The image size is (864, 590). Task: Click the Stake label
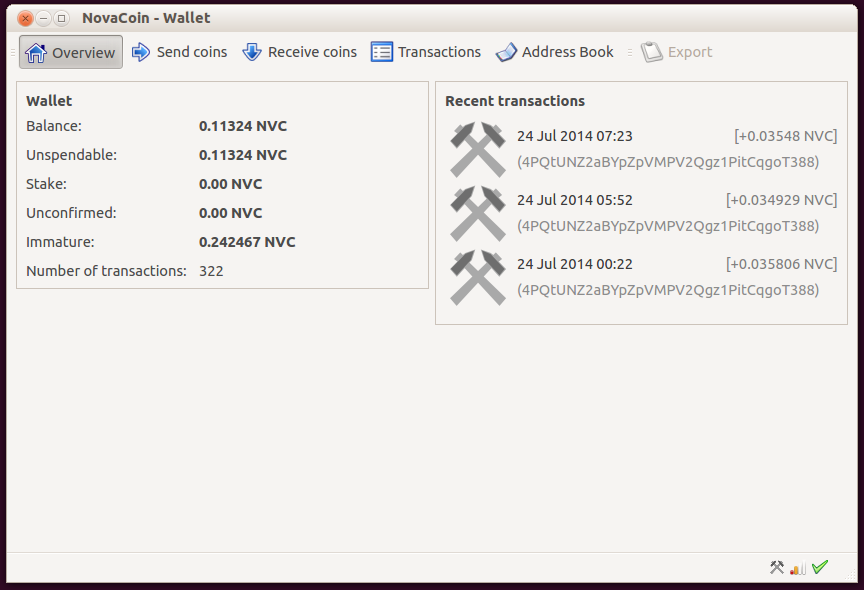[46, 184]
